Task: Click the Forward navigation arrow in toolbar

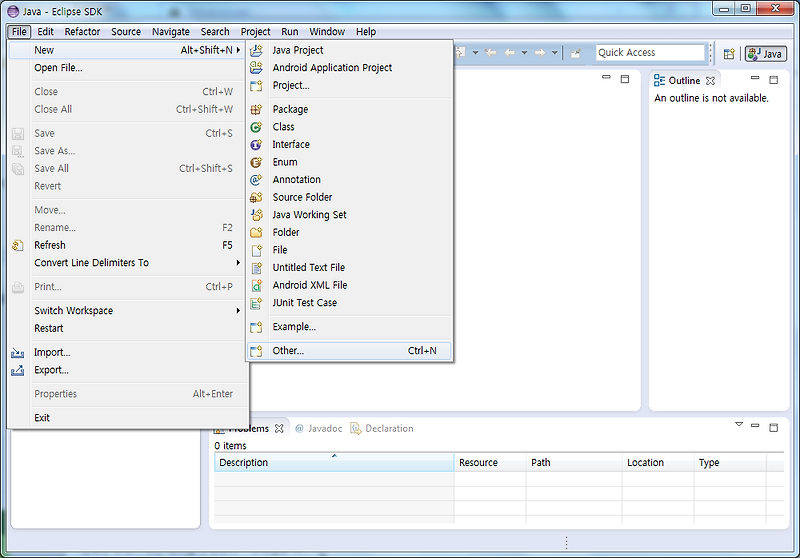Action: point(540,53)
